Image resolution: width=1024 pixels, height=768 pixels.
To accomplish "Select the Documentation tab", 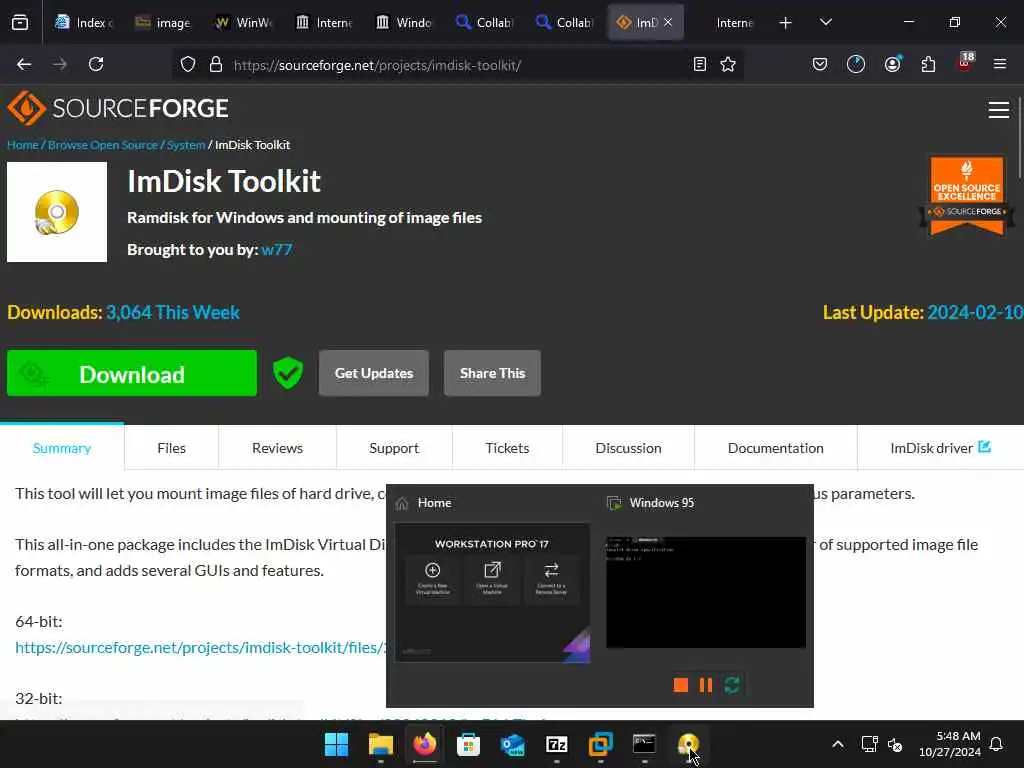I will 776,448.
